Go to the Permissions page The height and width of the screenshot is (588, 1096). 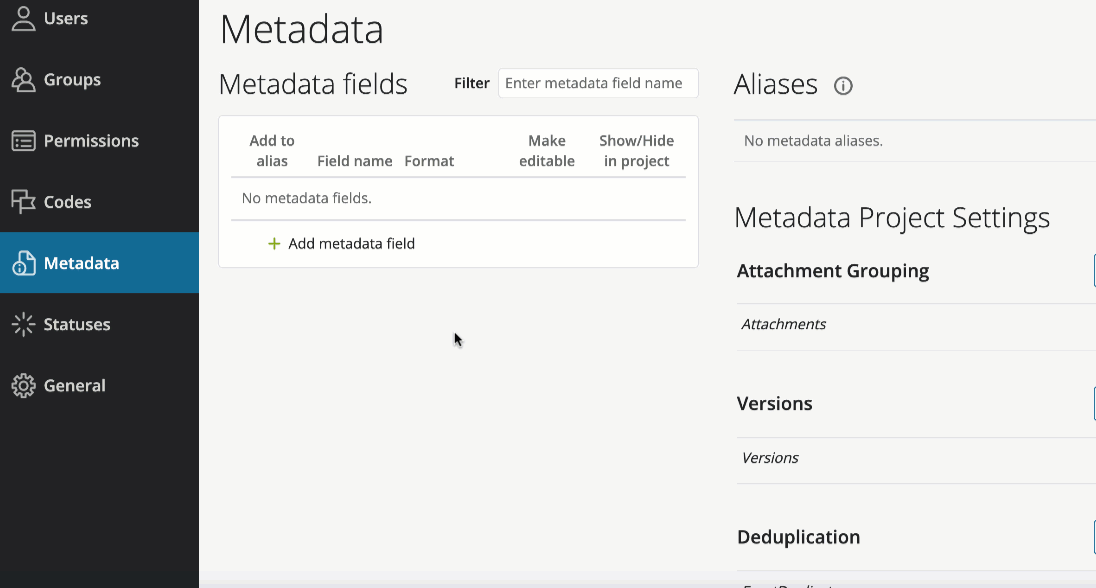pos(99,141)
